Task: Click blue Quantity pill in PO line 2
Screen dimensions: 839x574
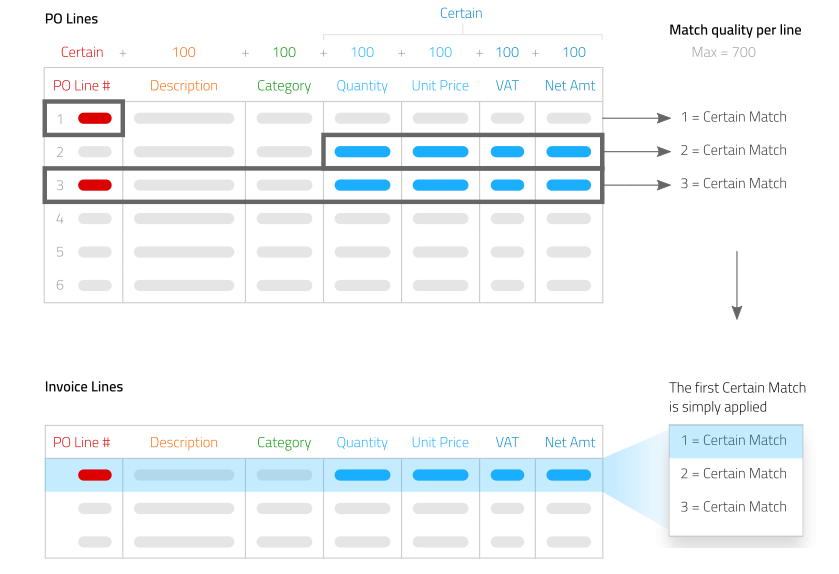Action: 362,152
